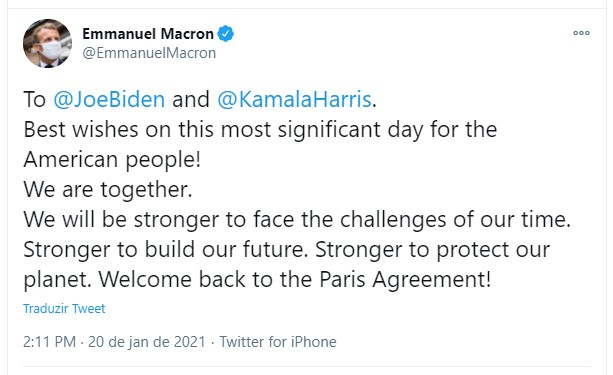Open the @JoeBiden mention
The height and width of the screenshot is (375, 613).
coord(109,99)
